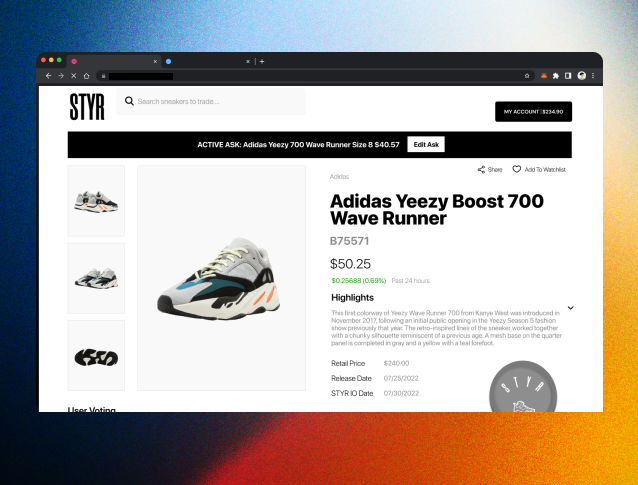The height and width of the screenshot is (485, 638).
Task: Click the Edit Ask button
Action: coord(426,144)
